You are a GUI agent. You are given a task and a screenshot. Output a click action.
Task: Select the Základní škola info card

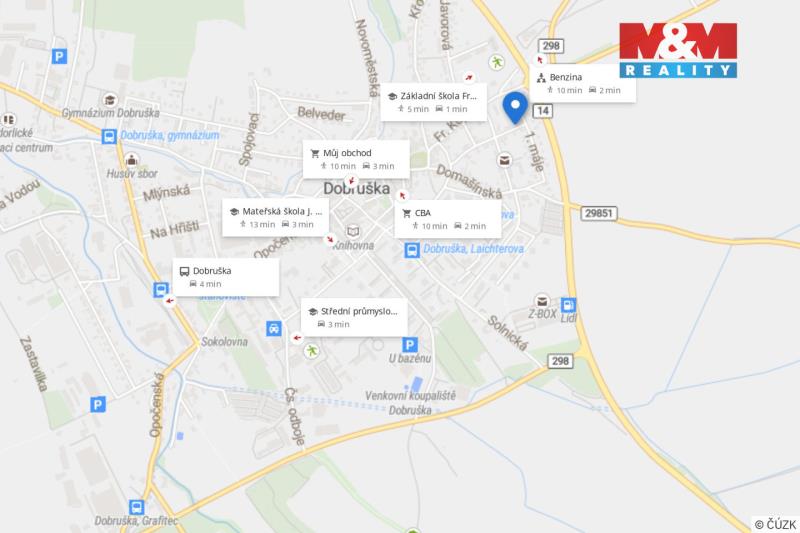click(434, 102)
